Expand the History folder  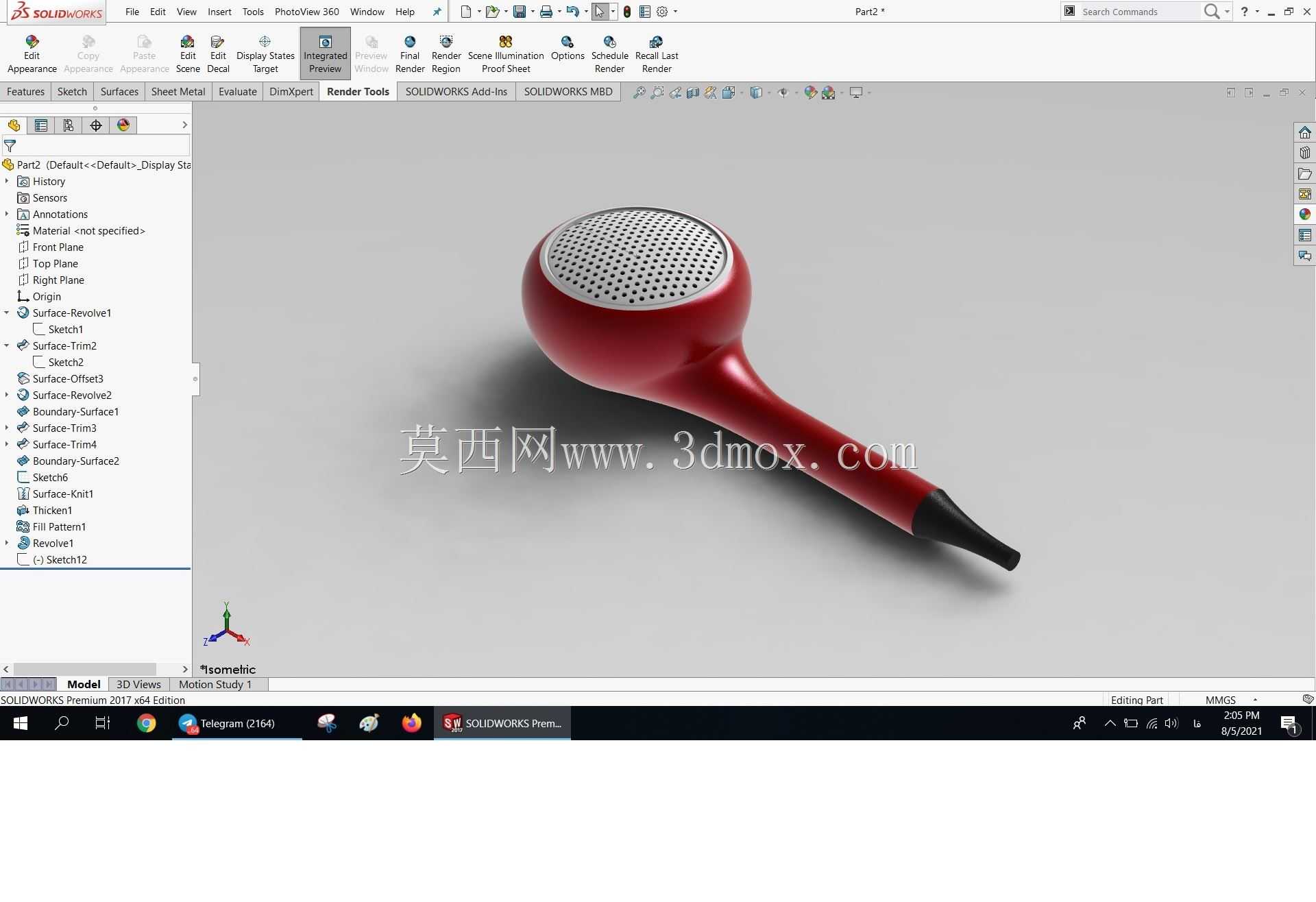tap(7, 181)
